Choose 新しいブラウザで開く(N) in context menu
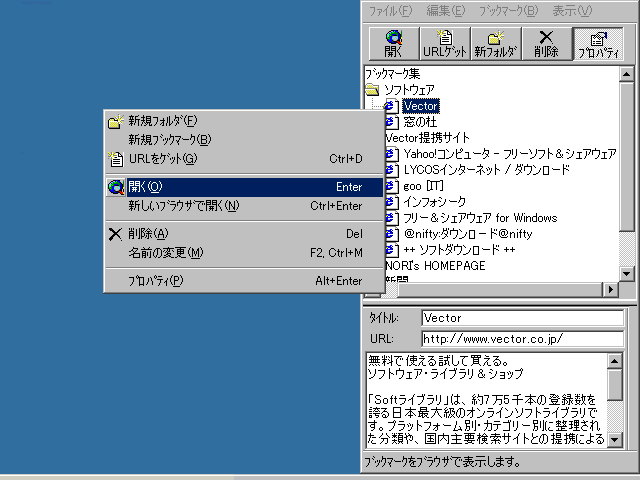Image resolution: width=640 pixels, height=480 pixels. tap(244, 206)
